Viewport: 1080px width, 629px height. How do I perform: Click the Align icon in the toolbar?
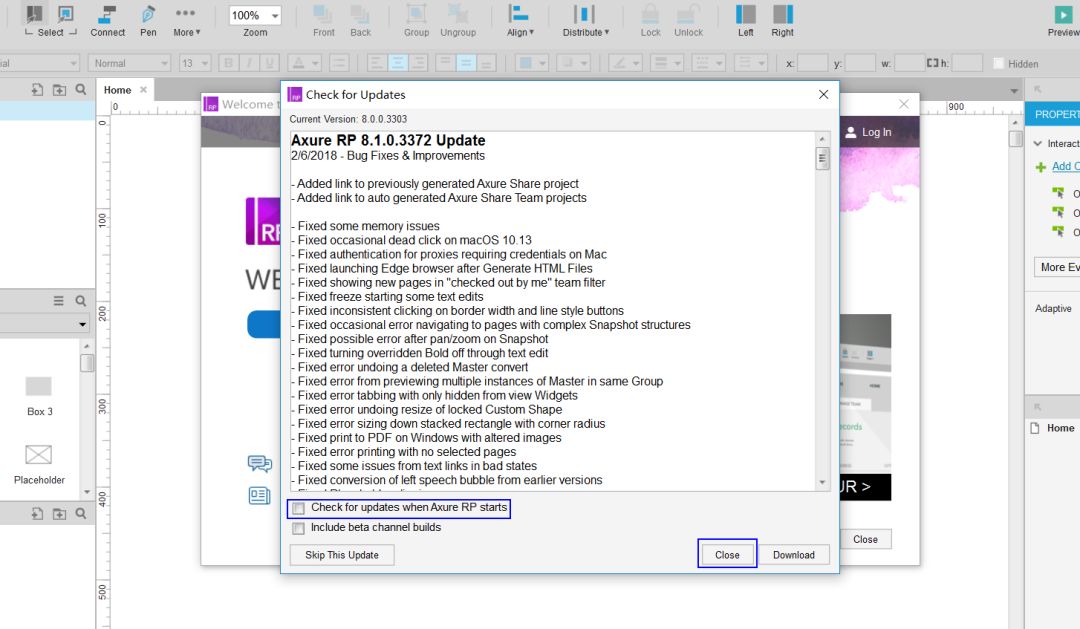518,15
